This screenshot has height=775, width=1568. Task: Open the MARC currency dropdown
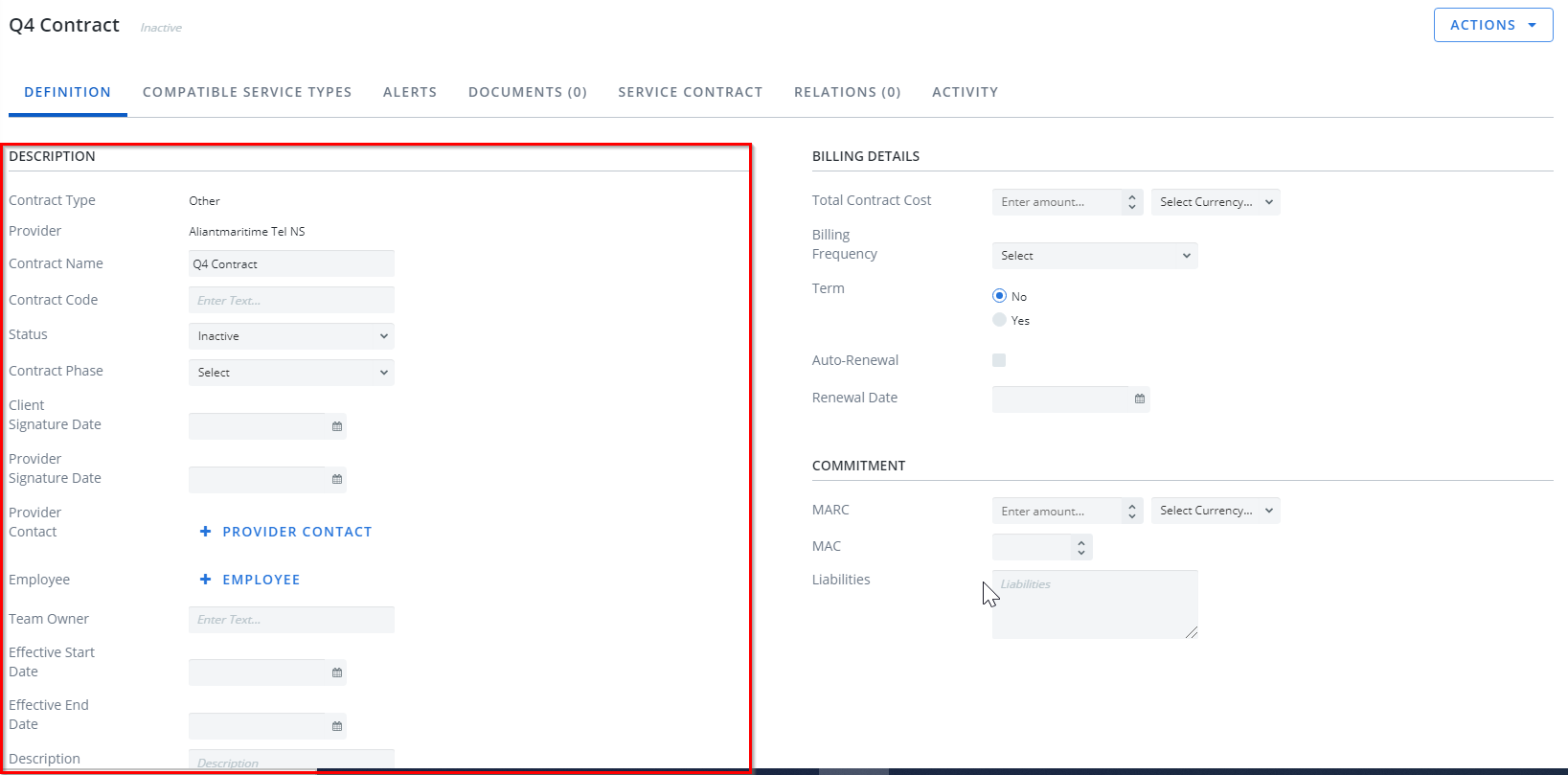pos(1216,511)
